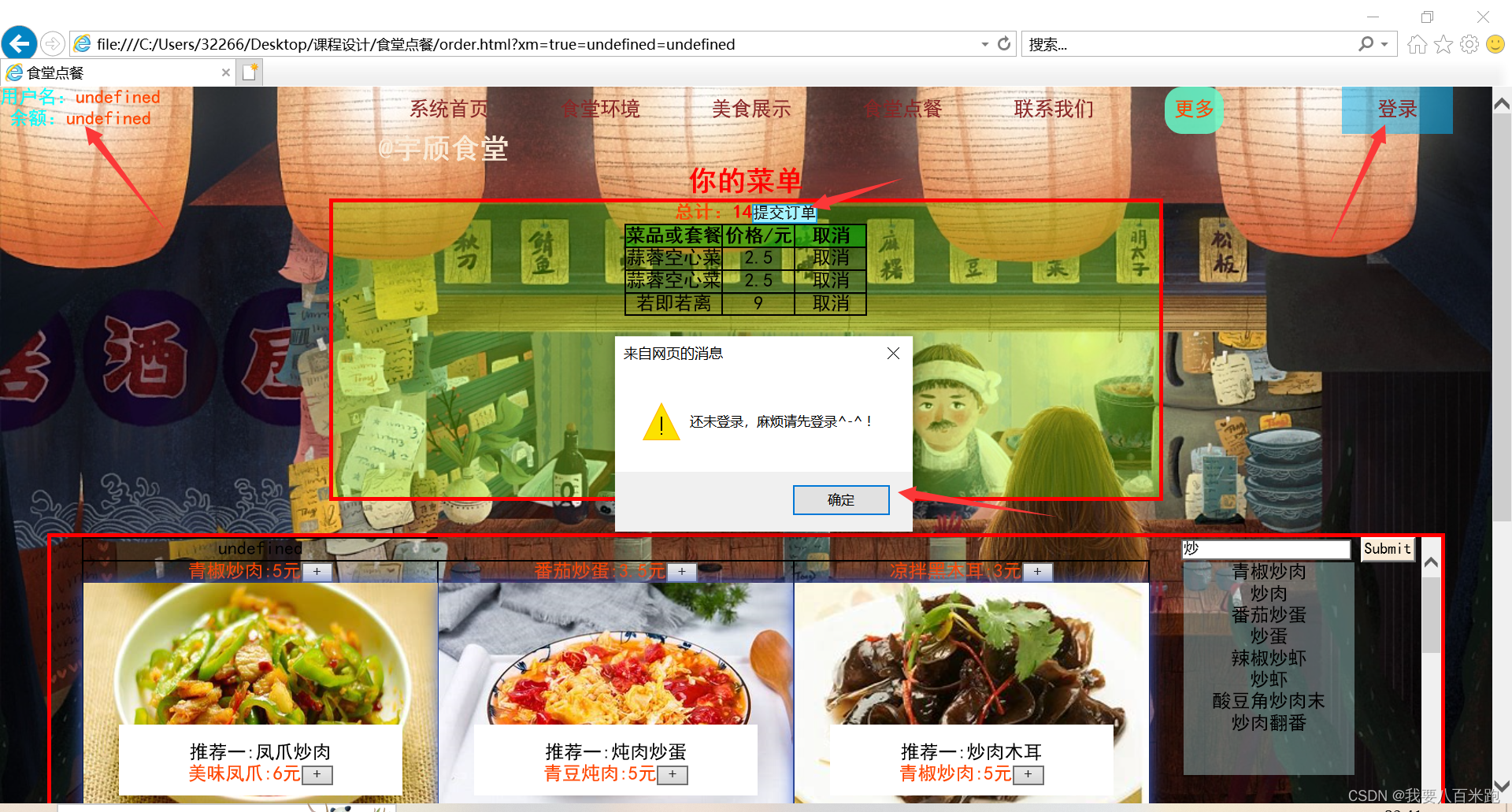Refresh the page with reload icon
This screenshot has height=812, width=1512.
pyautogui.click(x=1004, y=43)
